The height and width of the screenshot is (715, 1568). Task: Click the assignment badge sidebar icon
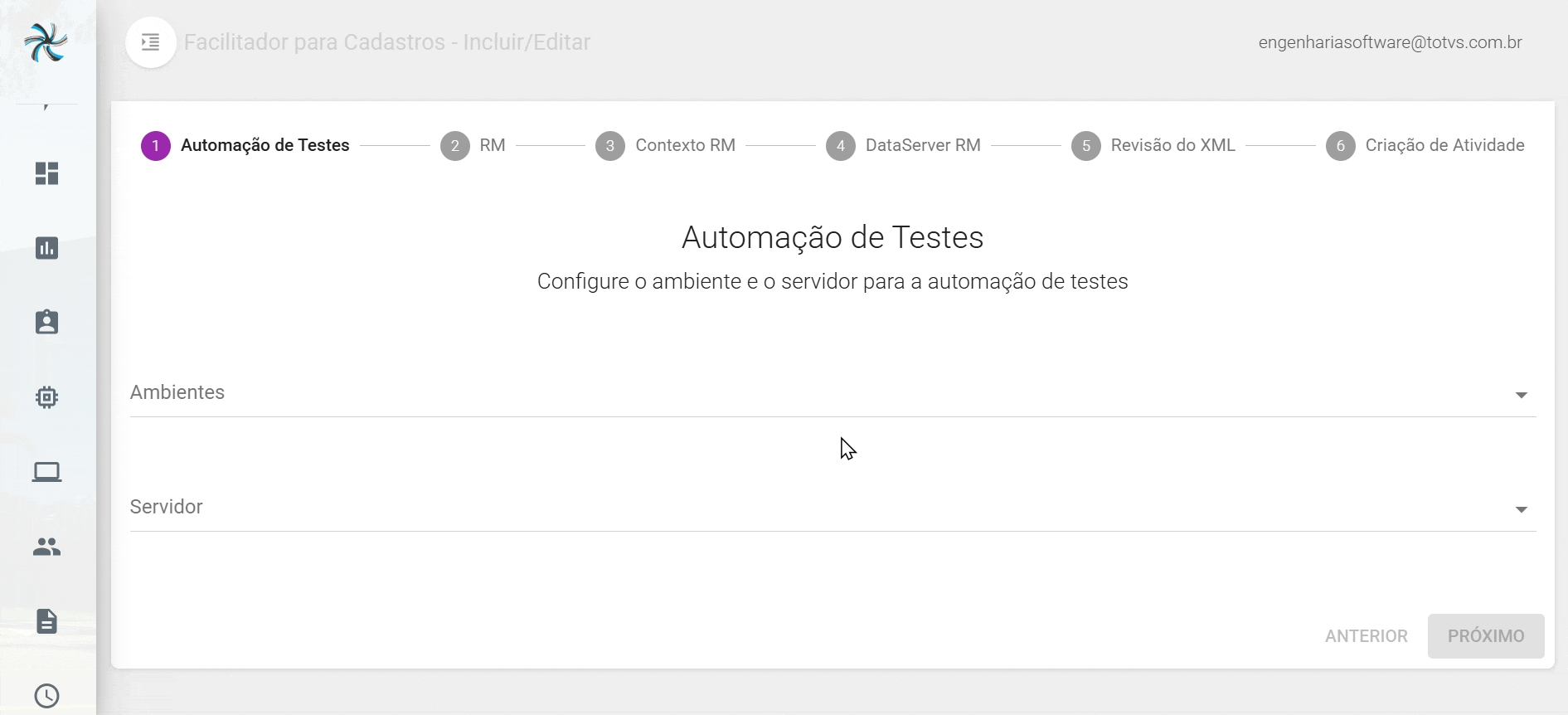[46, 322]
